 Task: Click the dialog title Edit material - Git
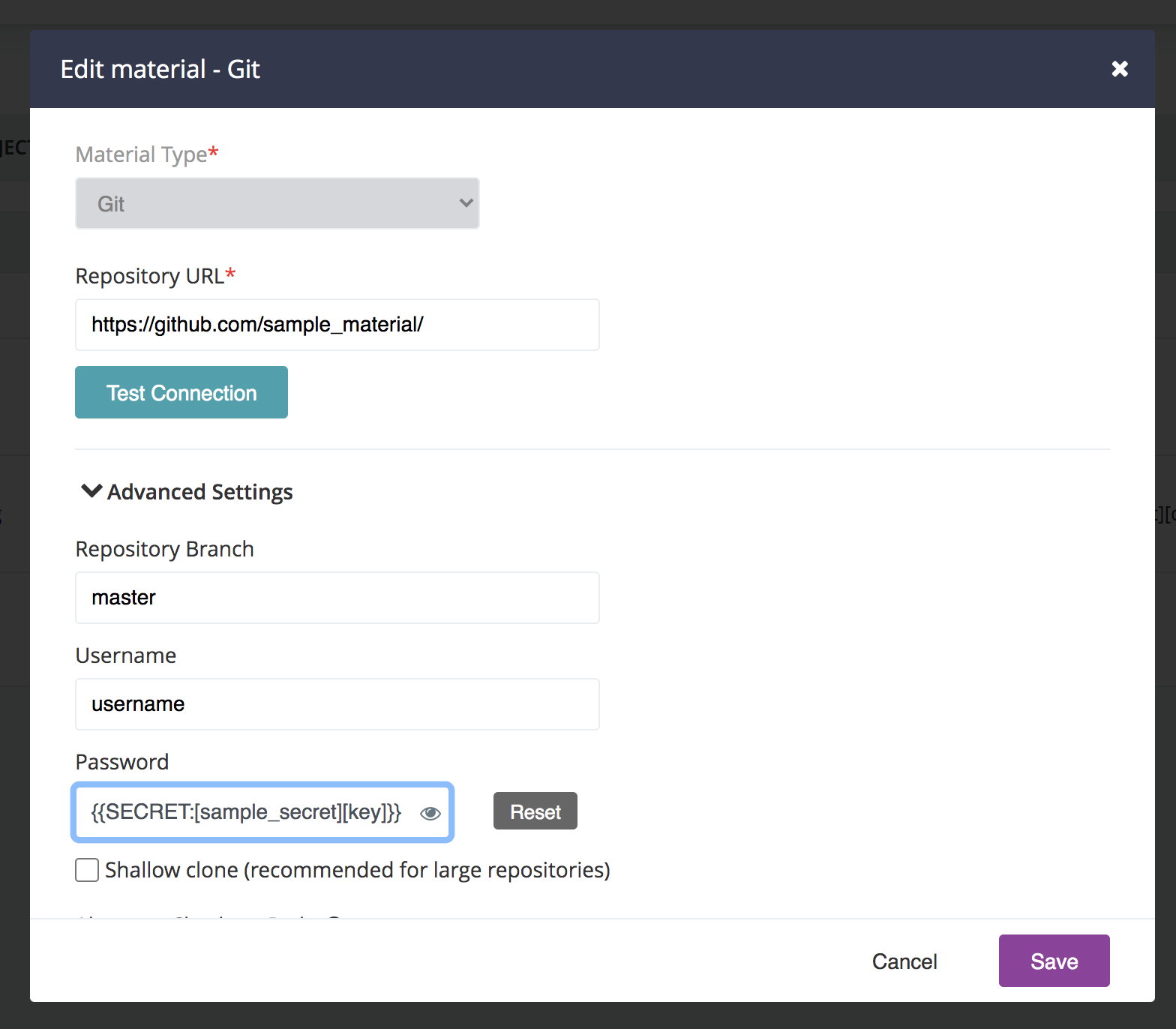tap(160, 69)
